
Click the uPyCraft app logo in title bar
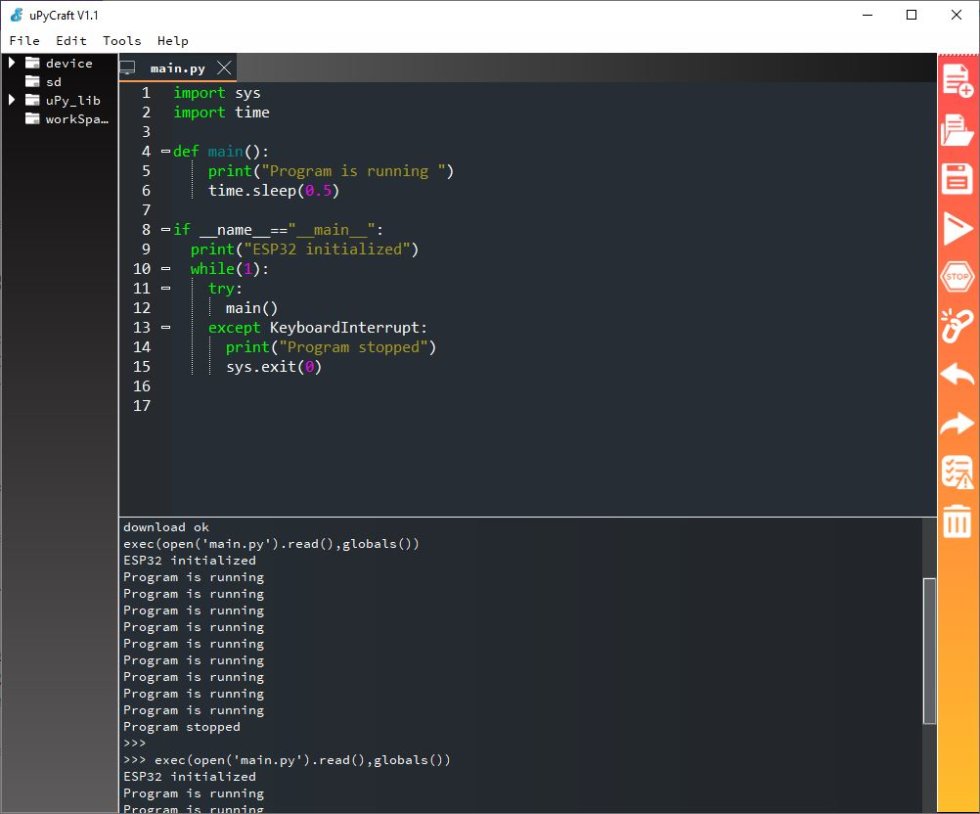point(16,15)
